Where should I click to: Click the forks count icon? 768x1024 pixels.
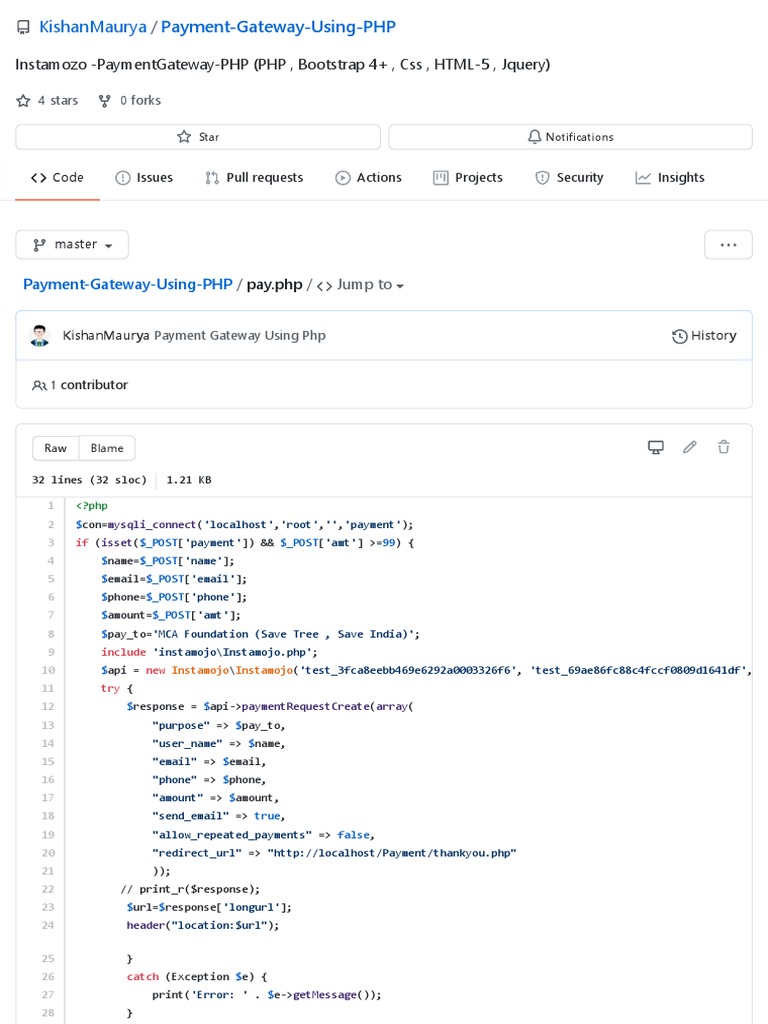click(105, 101)
